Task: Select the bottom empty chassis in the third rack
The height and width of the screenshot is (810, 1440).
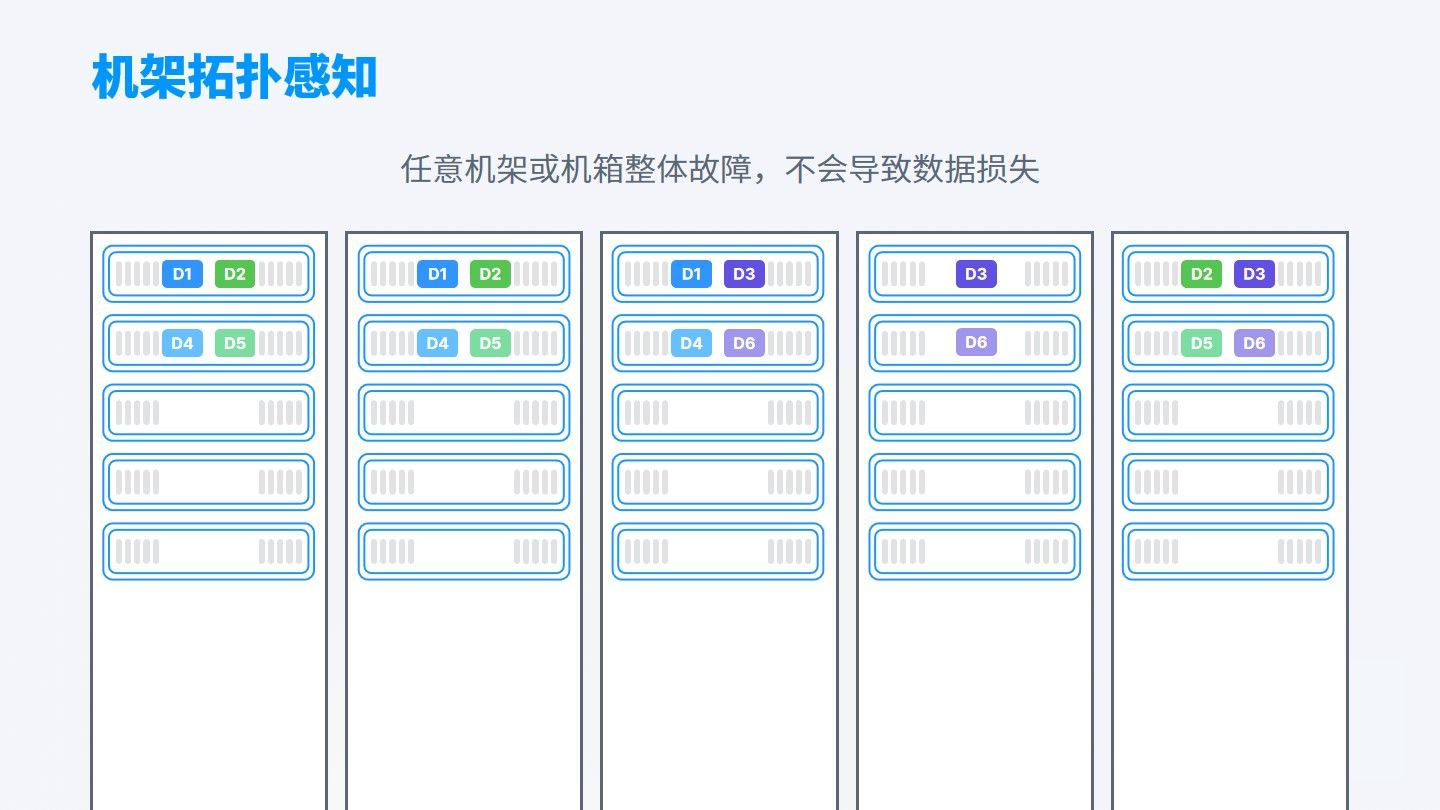Action: (718, 552)
